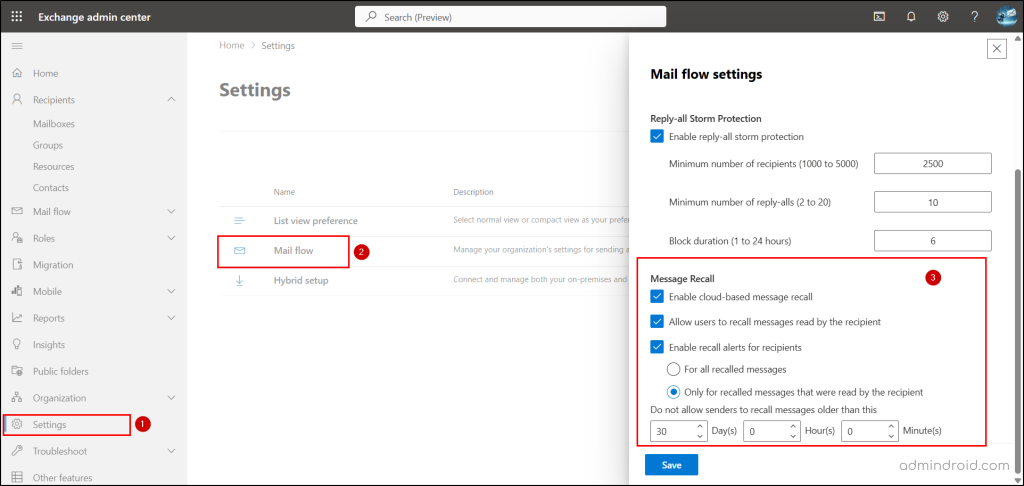The image size is (1024, 486).
Task: Click the envelope icon in Mail flow row
Action: (x=240, y=251)
